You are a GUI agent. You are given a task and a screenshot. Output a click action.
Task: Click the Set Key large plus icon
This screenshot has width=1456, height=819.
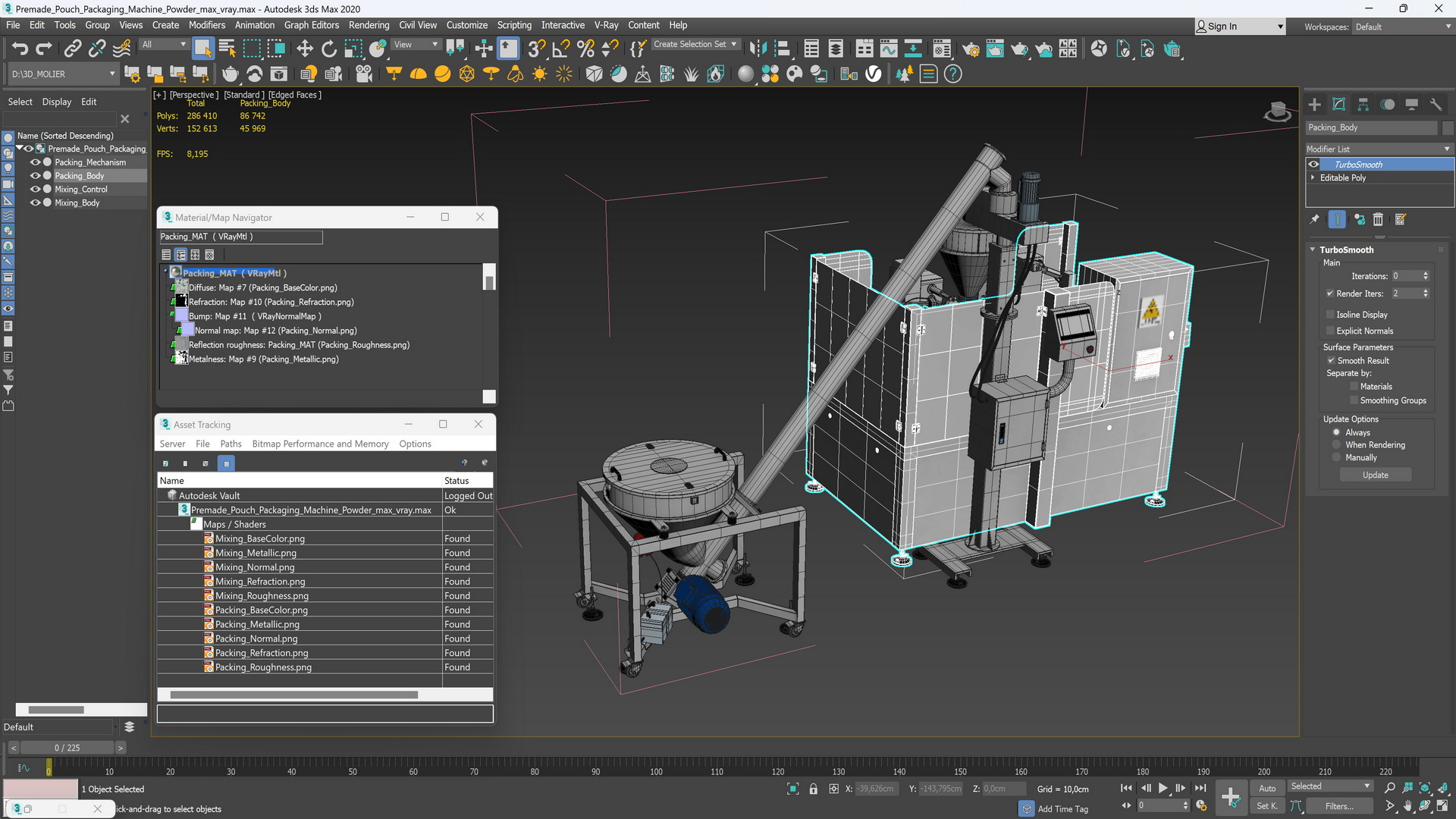(1230, 797)
